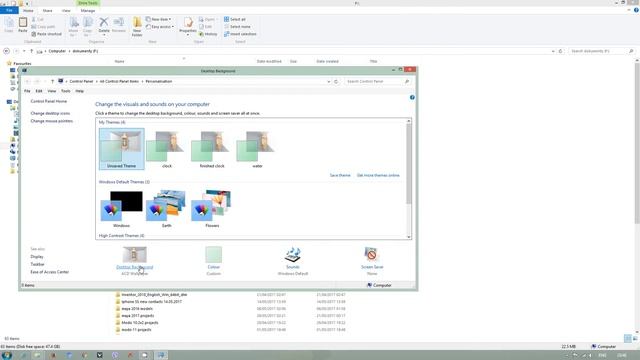Click theme list scrollbar down arrow

[409, 237]
